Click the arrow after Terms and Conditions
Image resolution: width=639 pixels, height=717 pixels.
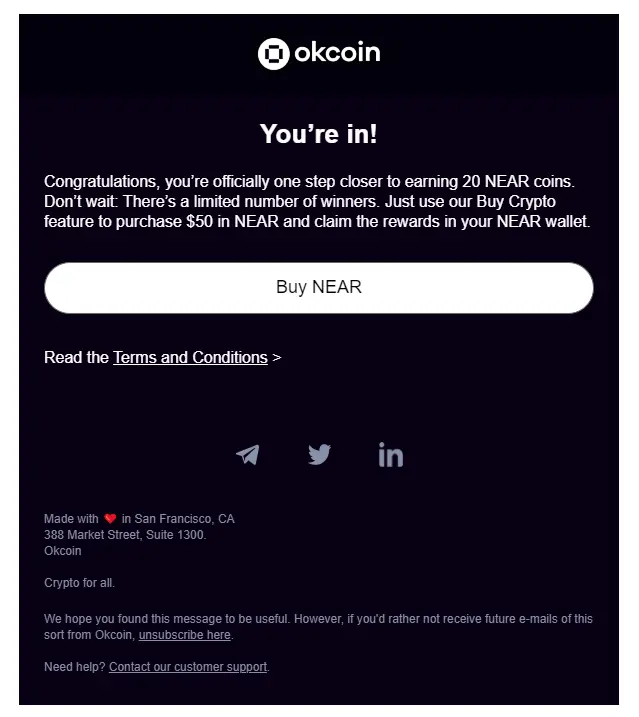tap(277, 358)
